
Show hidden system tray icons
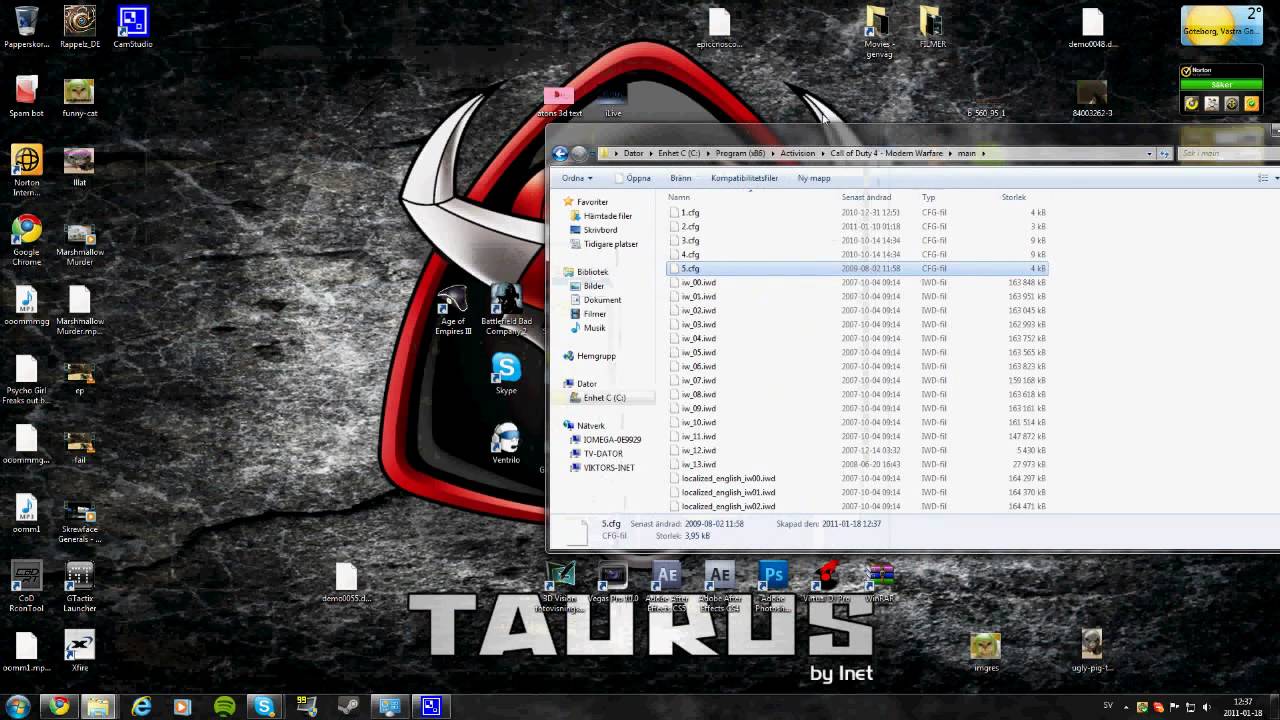click(1127, 707)
